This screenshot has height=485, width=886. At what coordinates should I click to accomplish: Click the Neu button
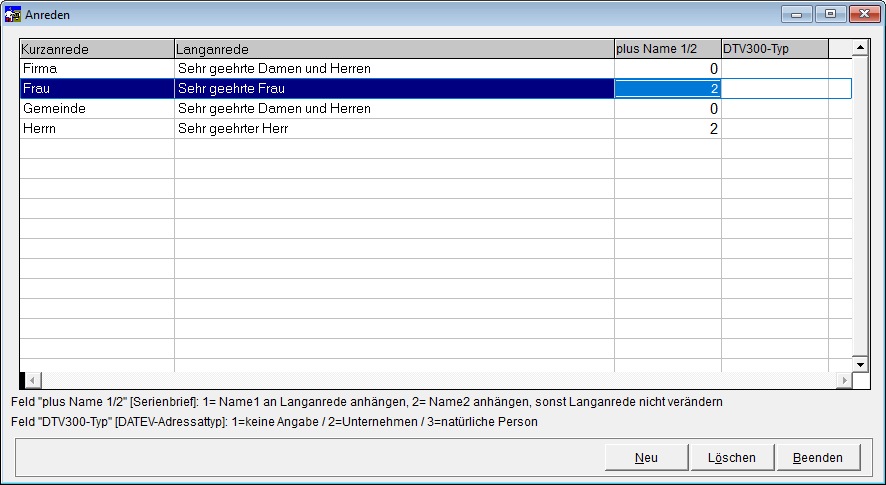point(646,457)
